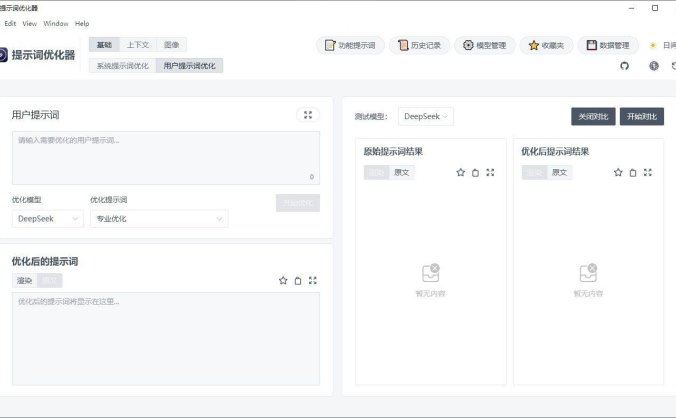Switch to the 上下文 mode tab
Viewport: 676px width, 418px height.
click(138, 45)
